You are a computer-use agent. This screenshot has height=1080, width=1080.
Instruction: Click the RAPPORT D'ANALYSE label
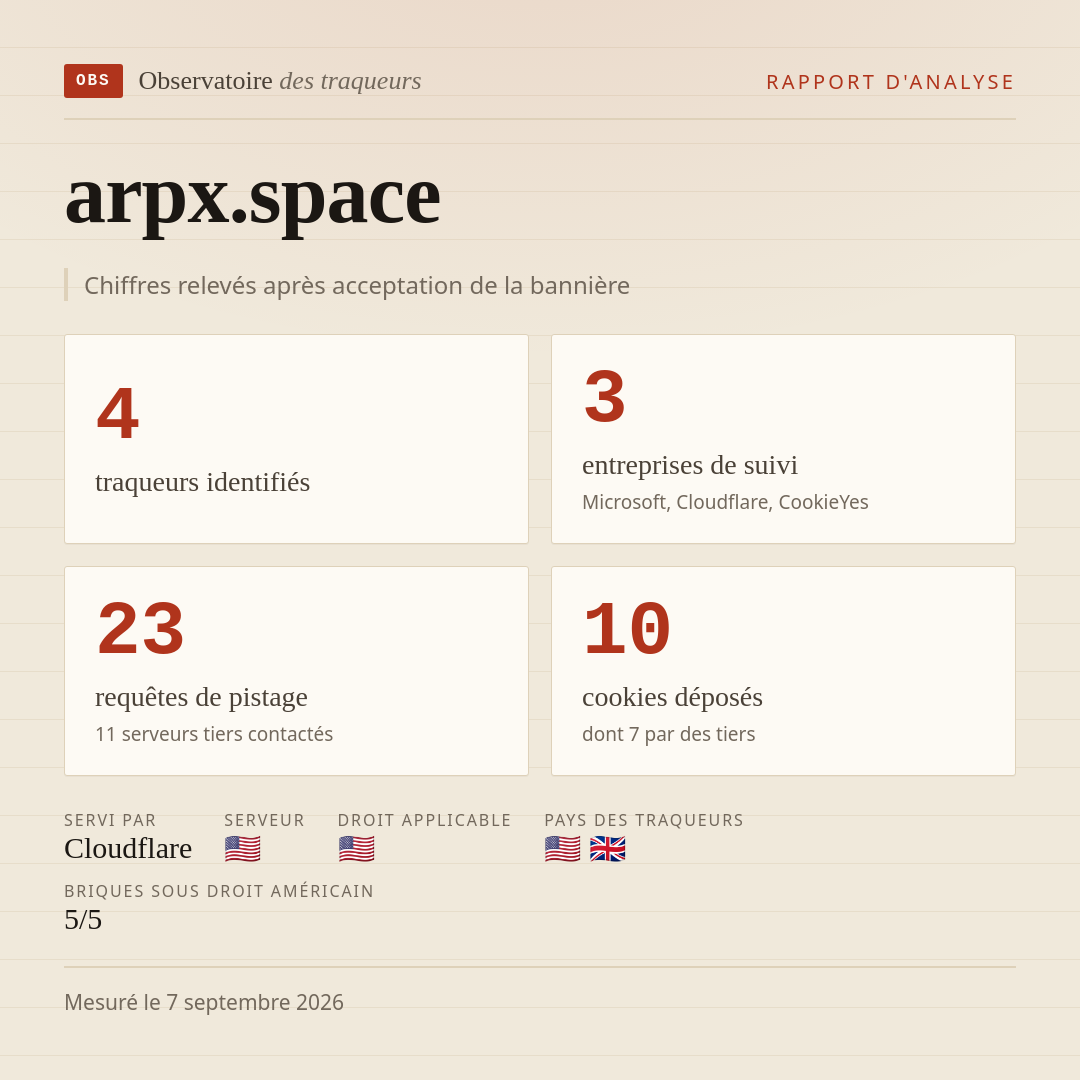point(891,82)
